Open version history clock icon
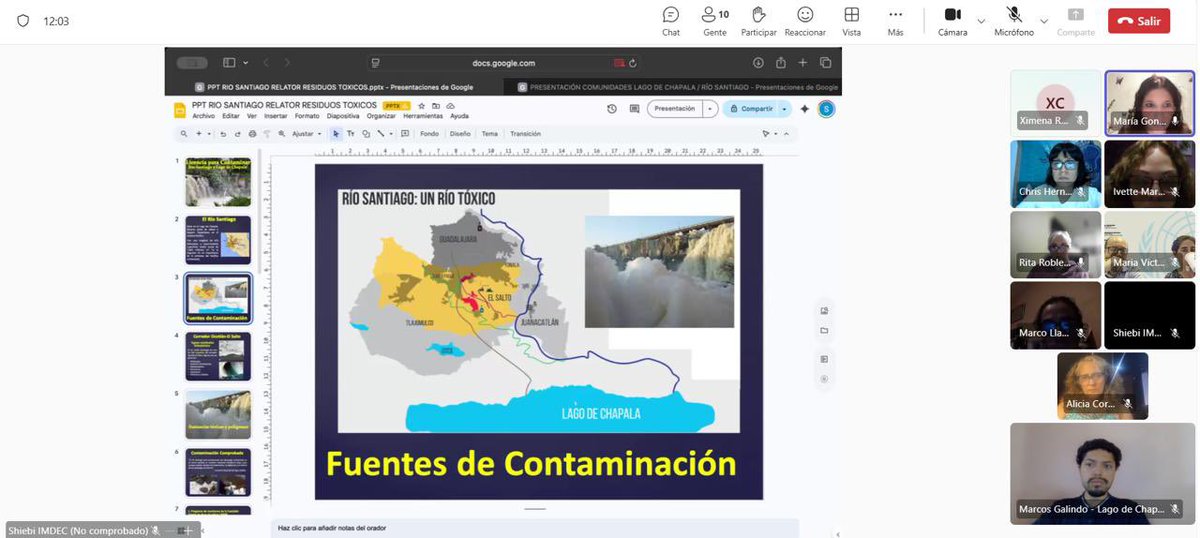1200x538 pixels. click(x=612, y=109)
